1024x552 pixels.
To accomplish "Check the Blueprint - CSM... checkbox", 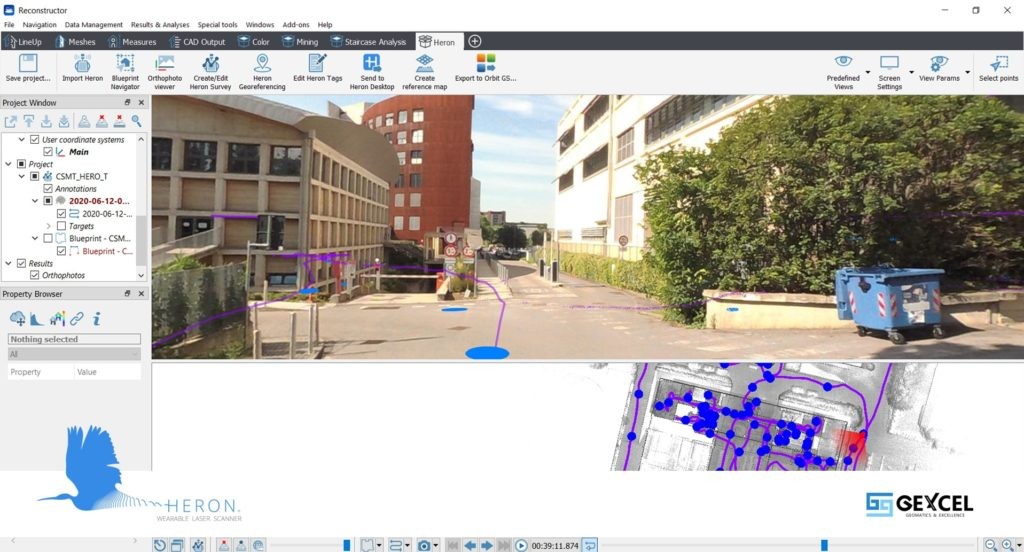I will click(48, 238).
